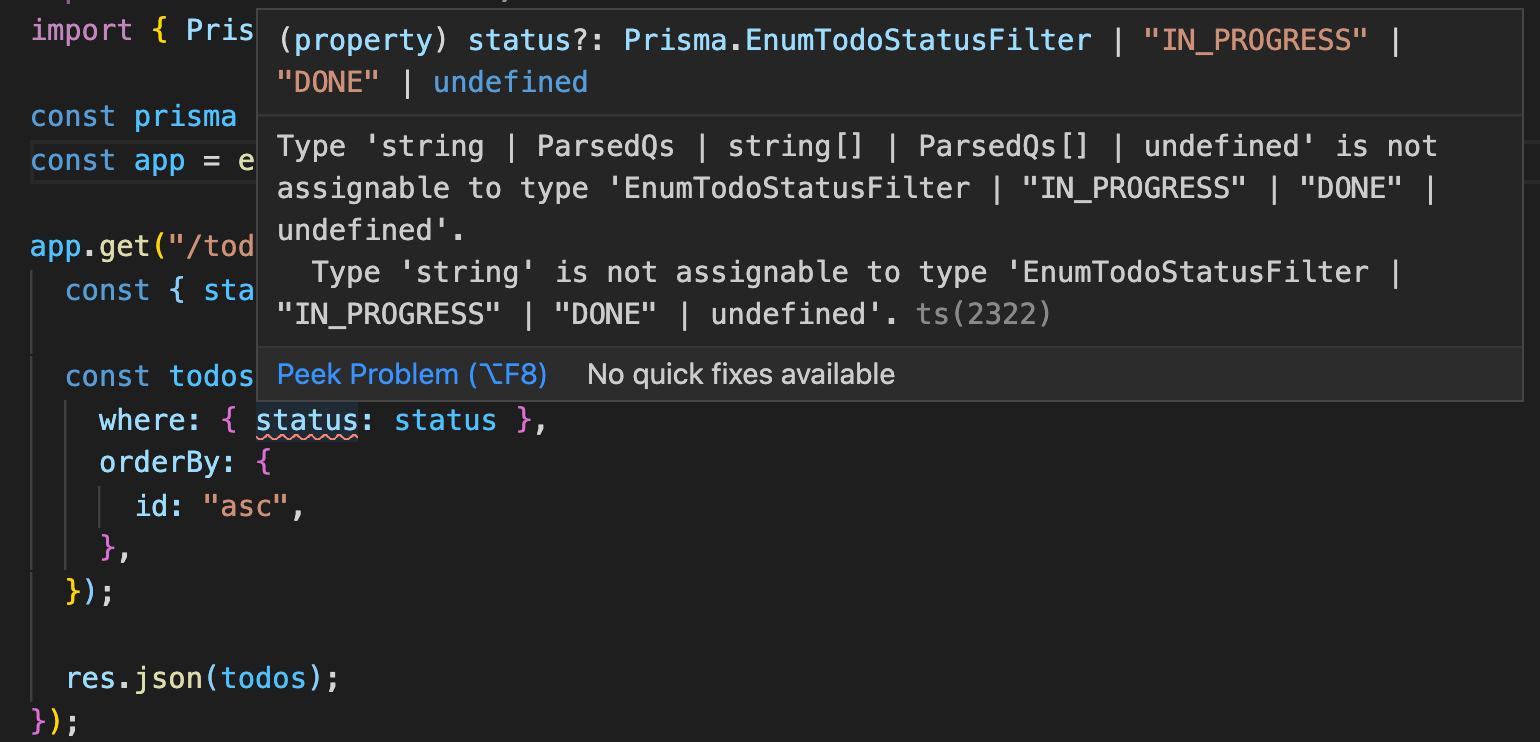Click the app.get route definition
Screen dimensions: 1540x742
[120, 246]
